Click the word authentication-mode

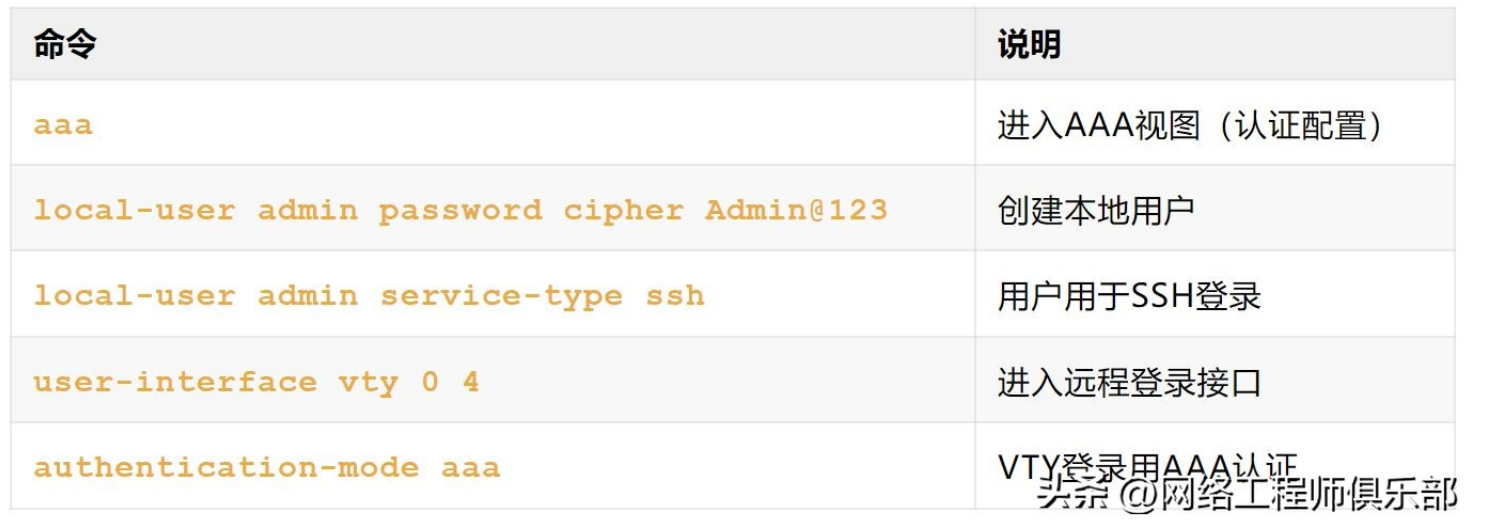[226, 468]
